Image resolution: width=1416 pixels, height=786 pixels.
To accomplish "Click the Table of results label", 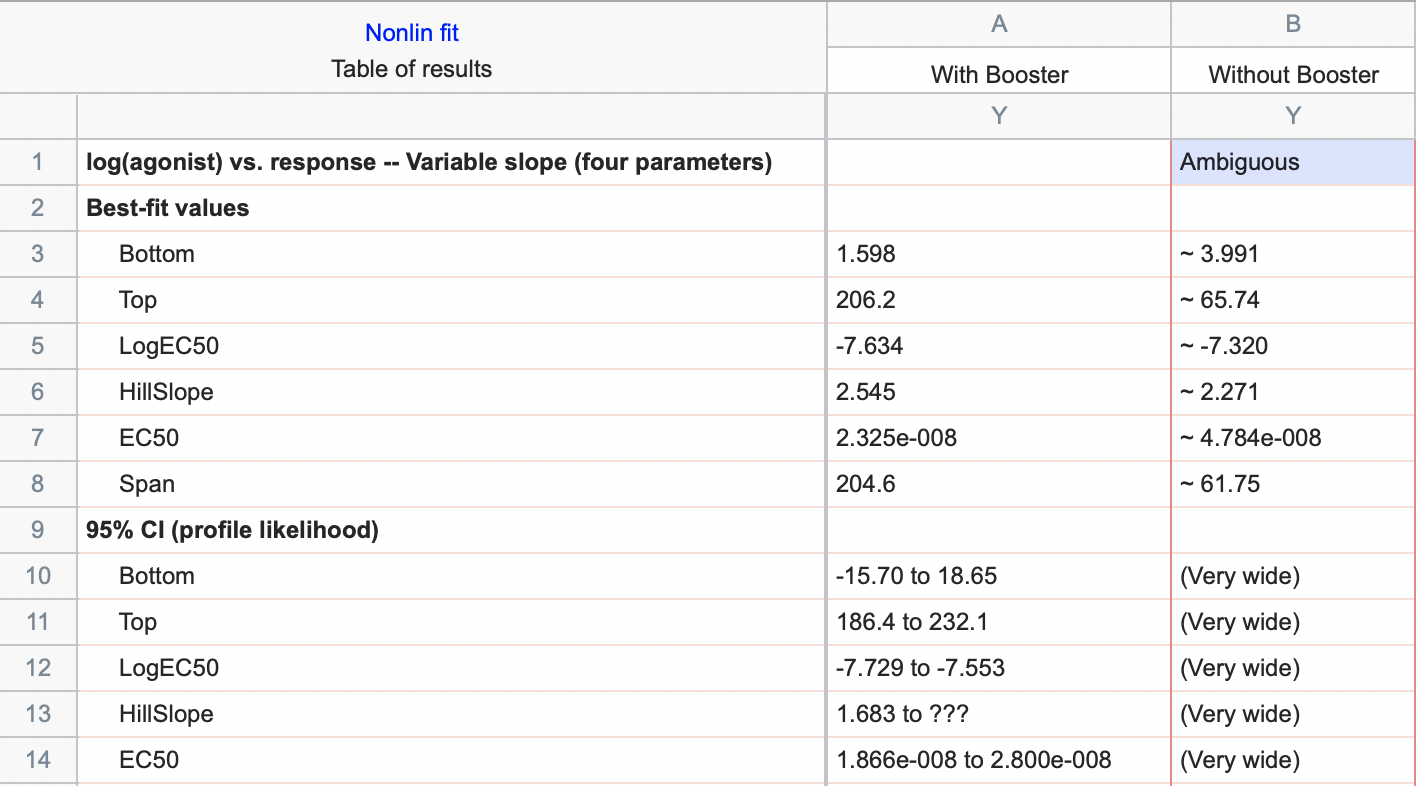I will [412, 69].
